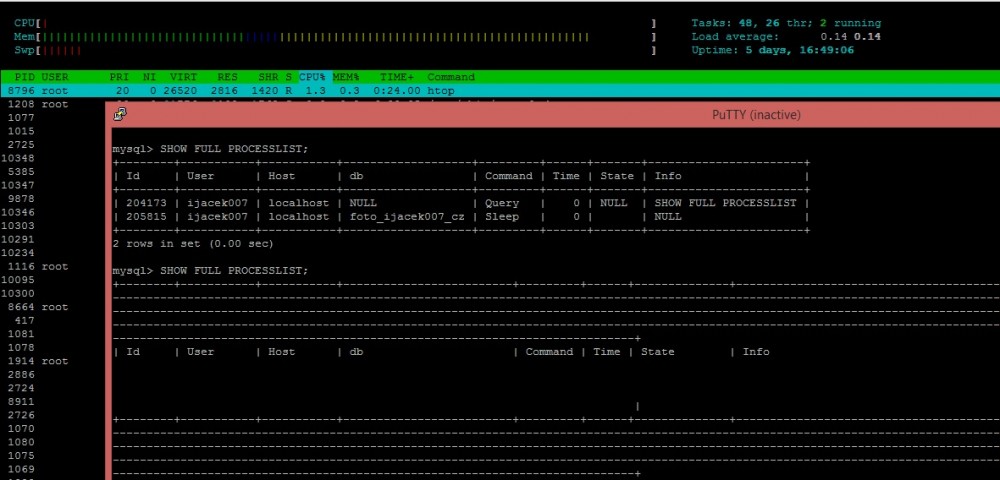The height and width of the screenshot is (480, 1000).
Task: Sort processes by the PID column header
Action: coord(26,77)
